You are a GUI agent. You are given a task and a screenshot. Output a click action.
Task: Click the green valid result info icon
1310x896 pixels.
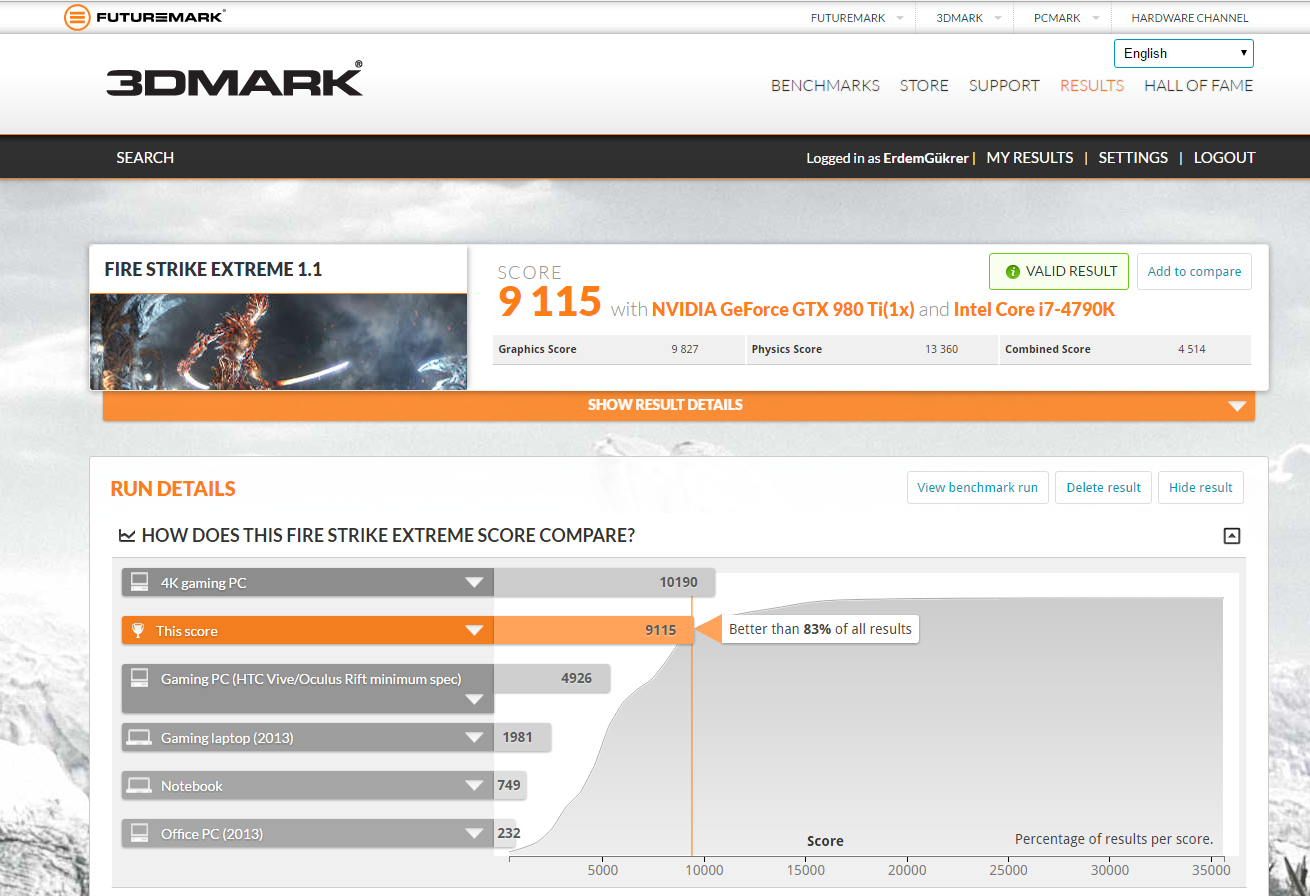(1012, 271)
